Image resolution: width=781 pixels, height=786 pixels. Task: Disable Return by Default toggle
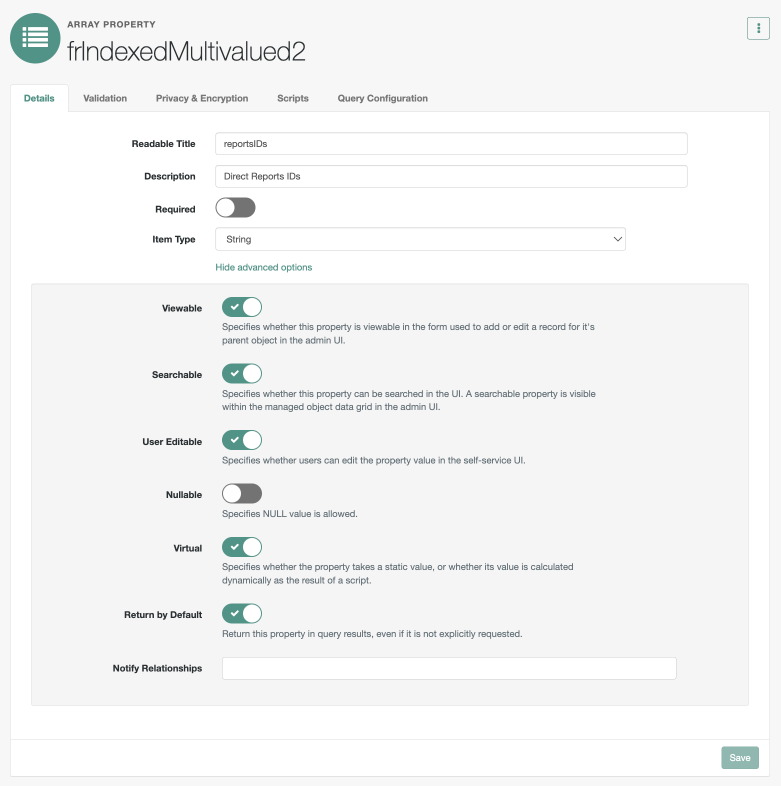tap(242, 613)
